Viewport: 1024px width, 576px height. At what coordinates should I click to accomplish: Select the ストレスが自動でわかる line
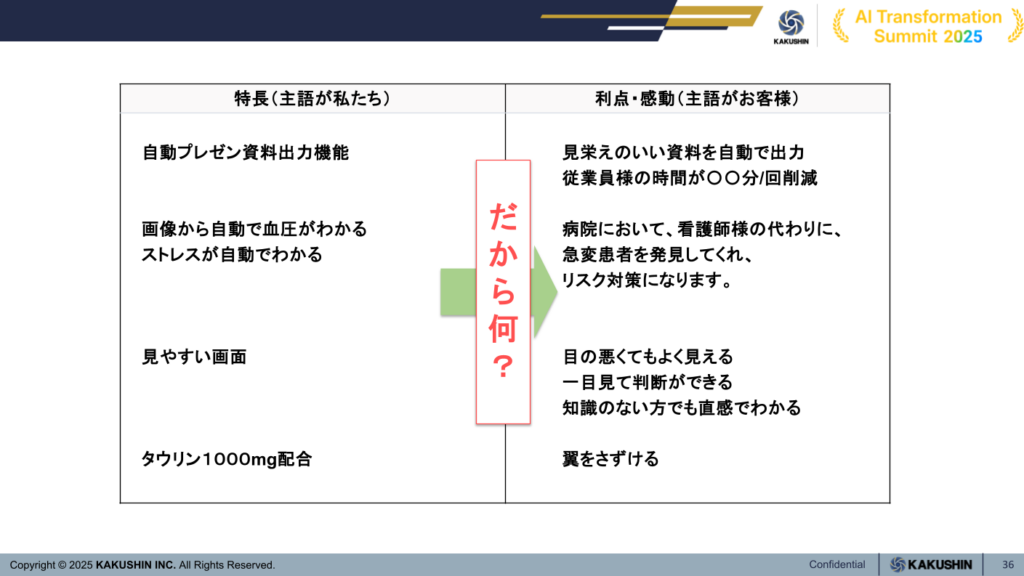point(233,254)
